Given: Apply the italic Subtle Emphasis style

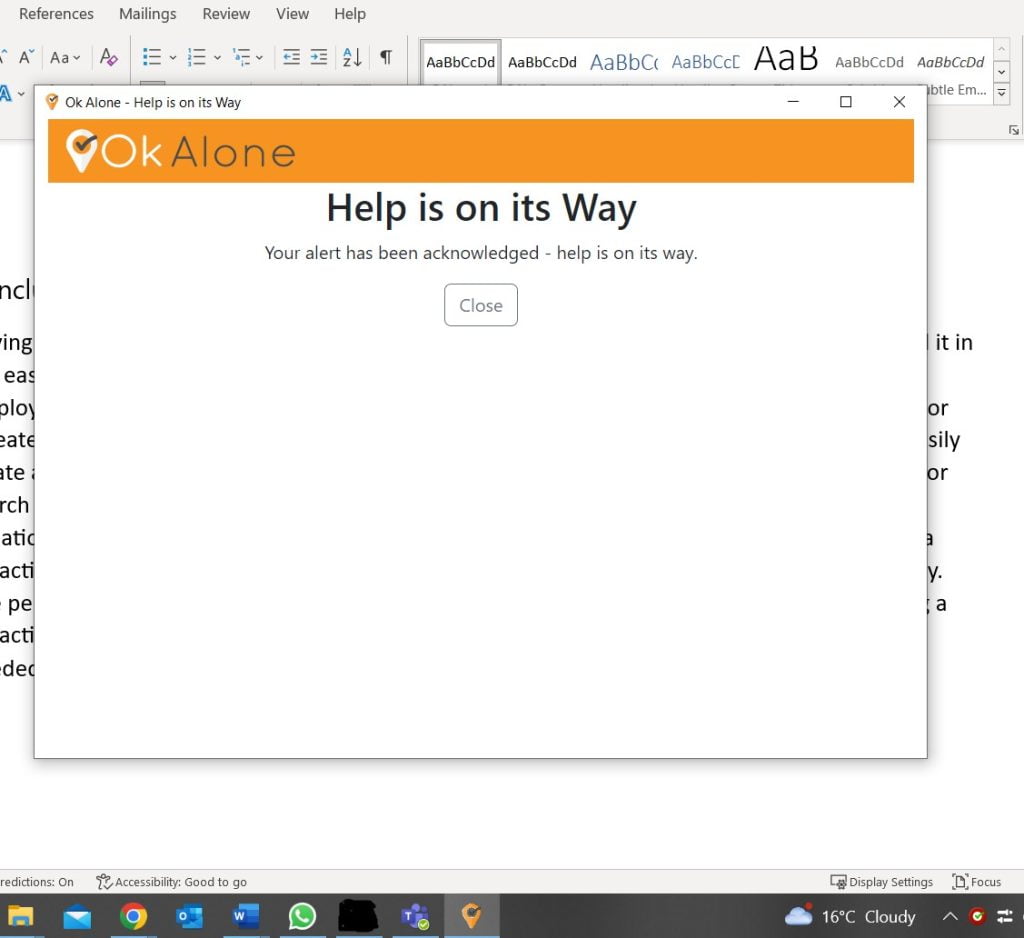Looking at the screenshot, I should (x=950, y=62).
